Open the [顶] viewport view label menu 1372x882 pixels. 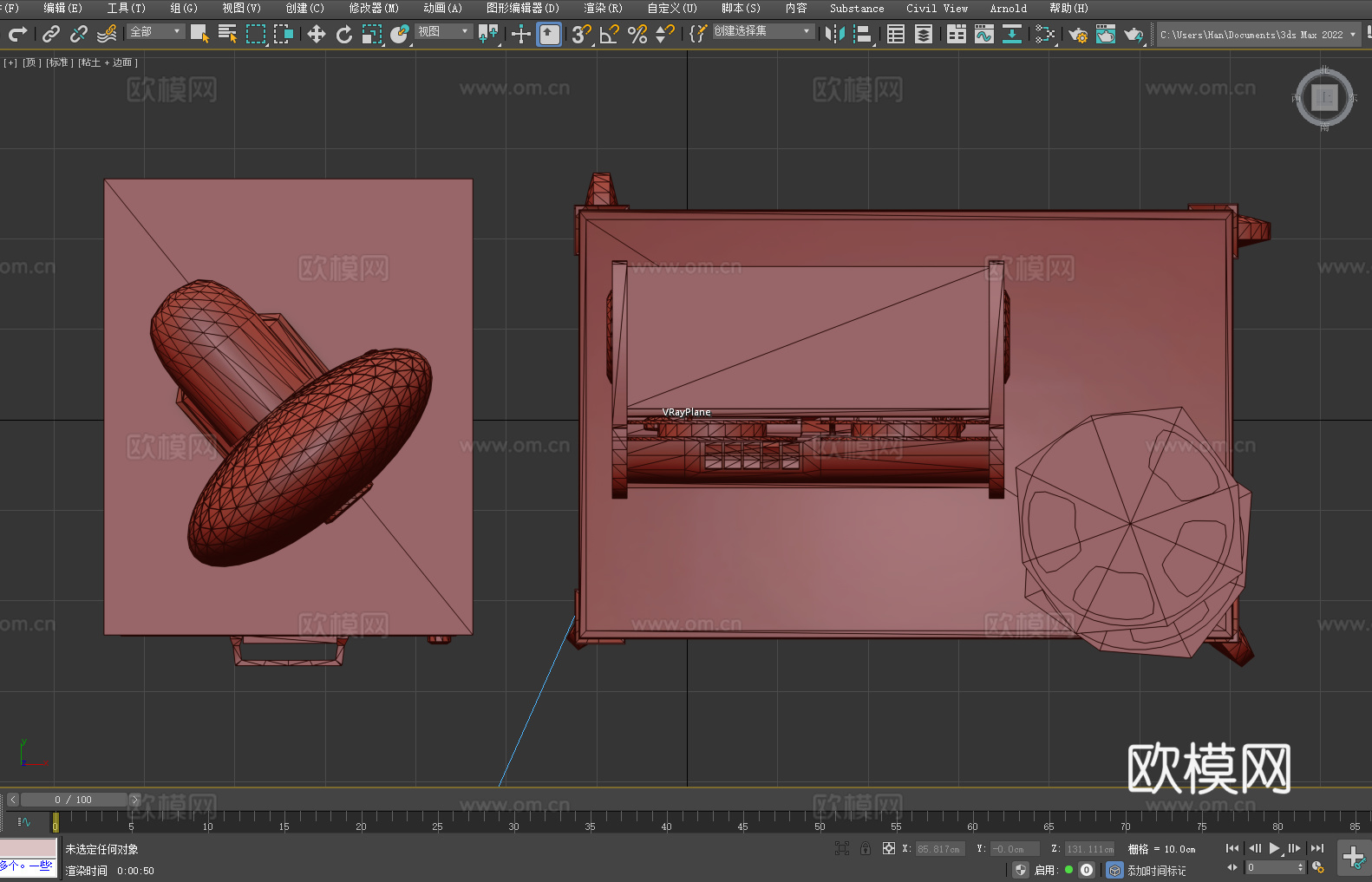point(32,62)
